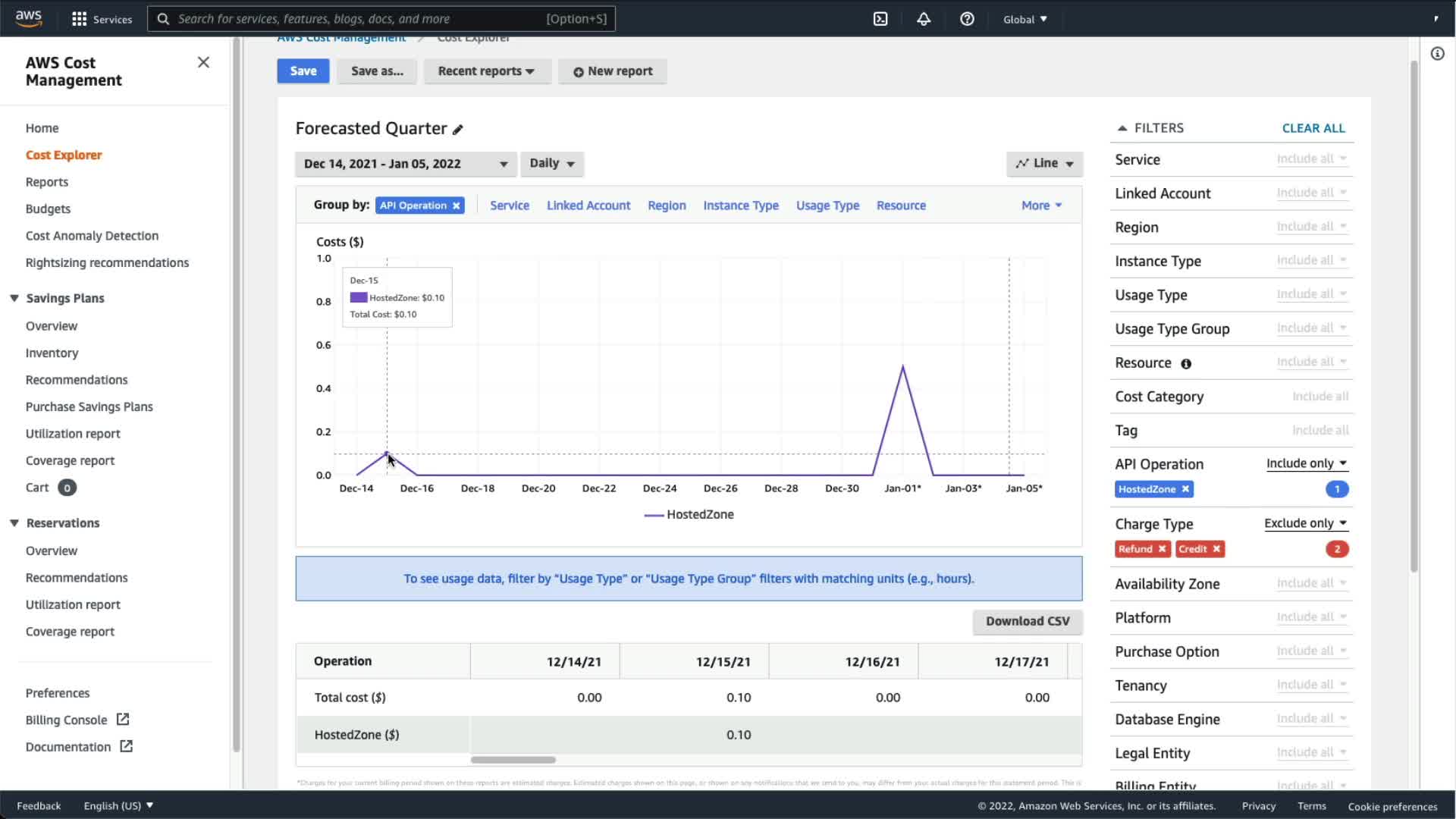Click the Download CSV button
This screenshot has width=1456, height=819.
click(1027, 621)
